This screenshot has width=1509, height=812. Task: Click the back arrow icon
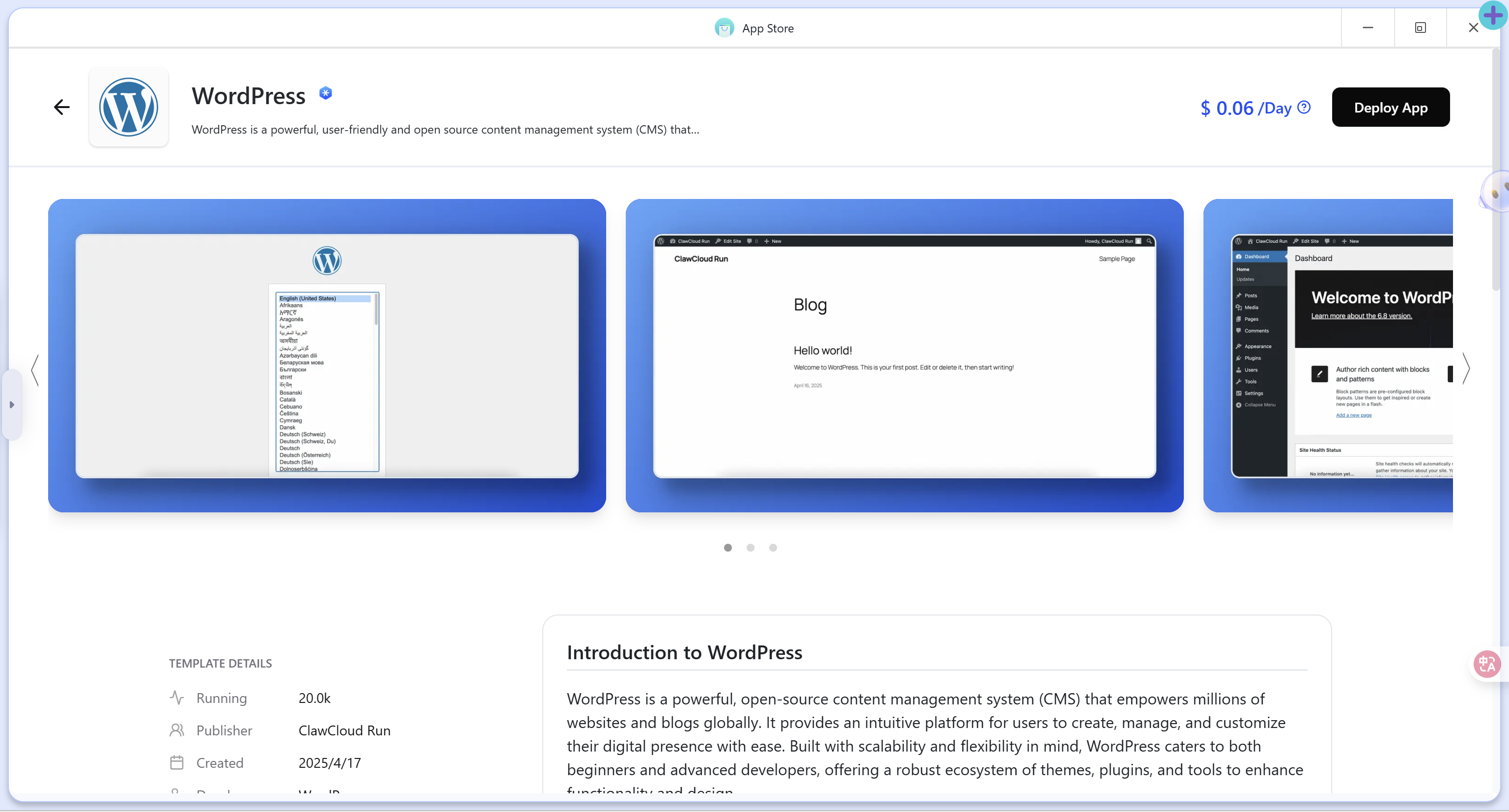pos(61,107)
